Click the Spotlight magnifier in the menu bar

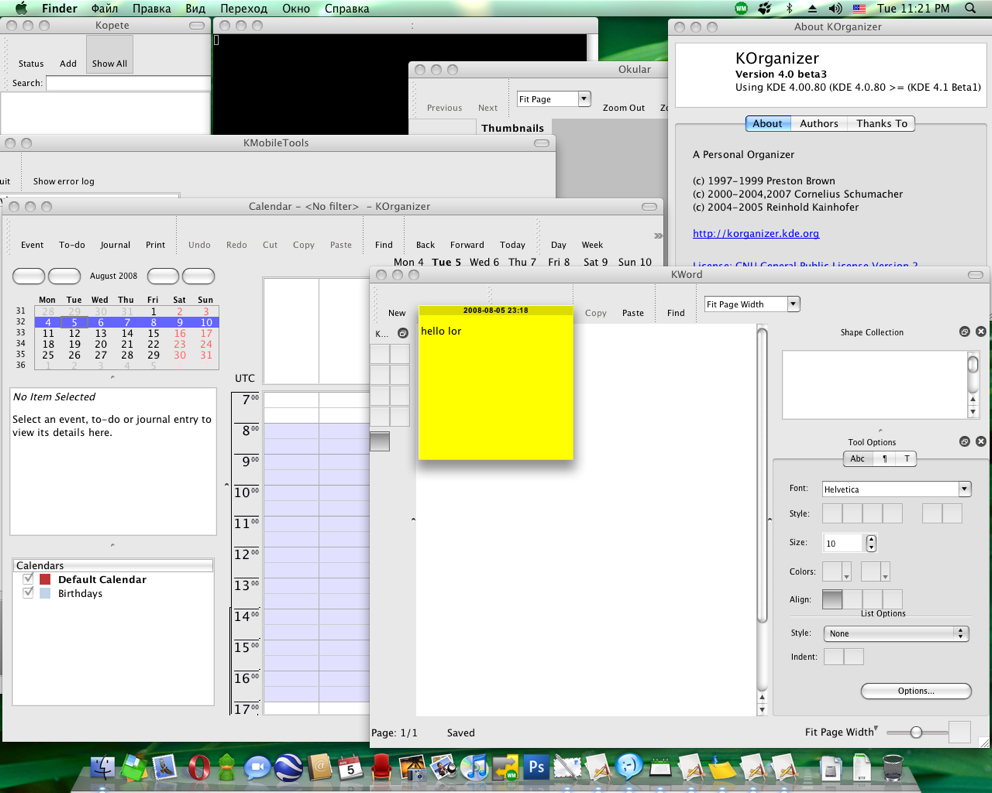coord(970,8)
